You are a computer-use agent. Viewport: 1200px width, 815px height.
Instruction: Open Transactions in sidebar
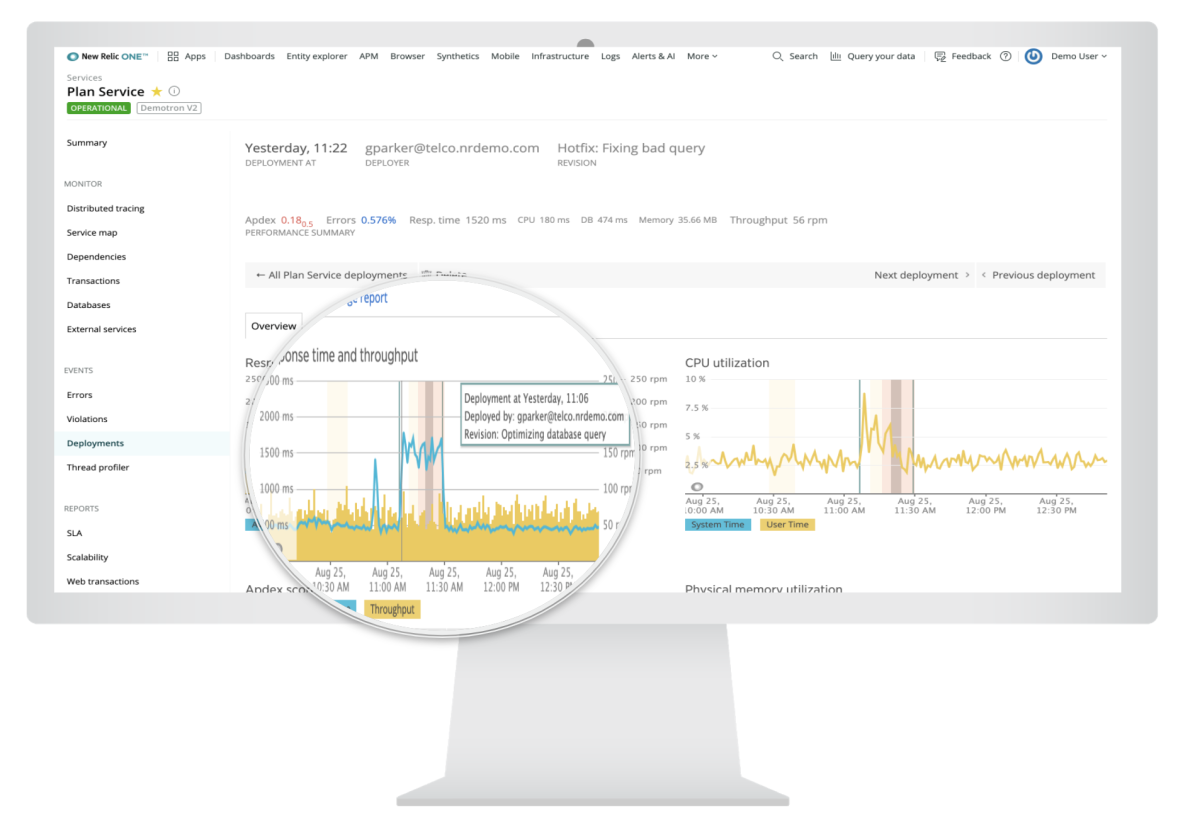[x=93, y=281]
